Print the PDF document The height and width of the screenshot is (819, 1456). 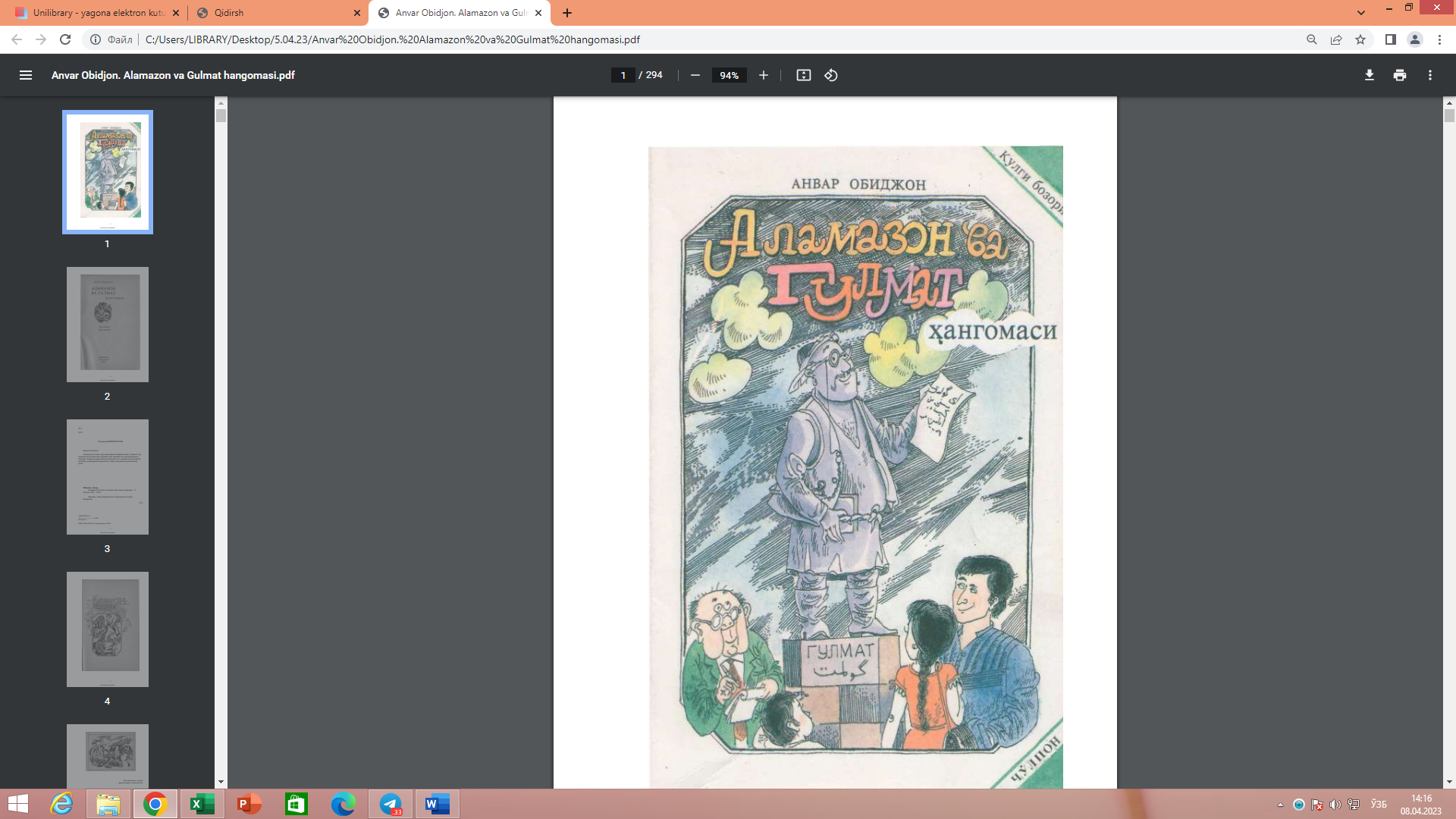click(x=1400, y=75)
